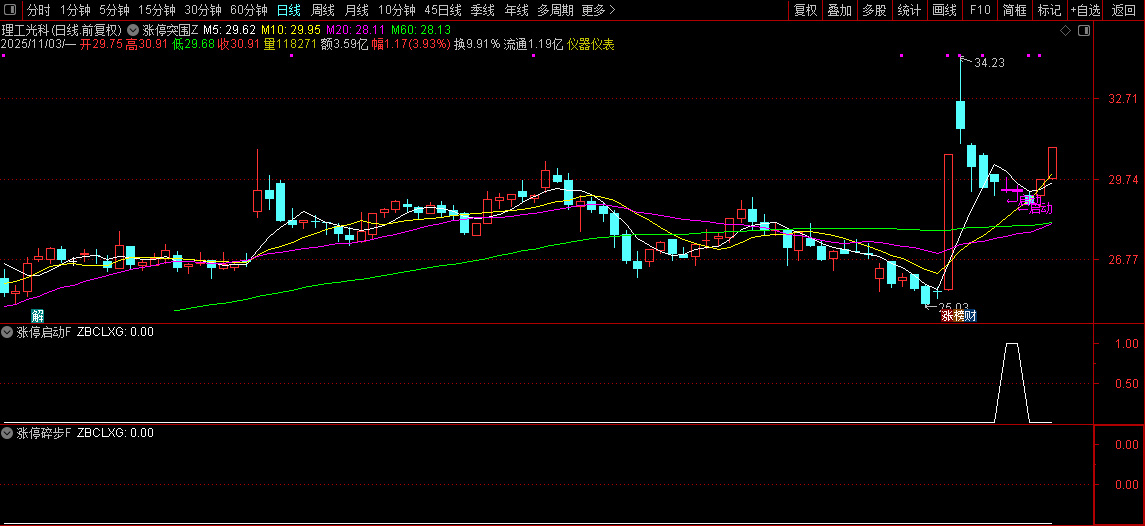The image size is (1145, 526).
Task: Click the 启动 signal marker on chart
Action: [1041, 207]
